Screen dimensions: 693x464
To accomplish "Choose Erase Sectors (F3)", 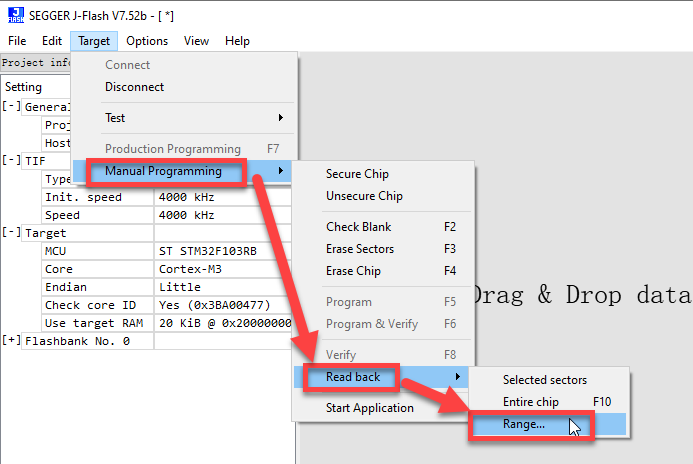I will [383, 249].
